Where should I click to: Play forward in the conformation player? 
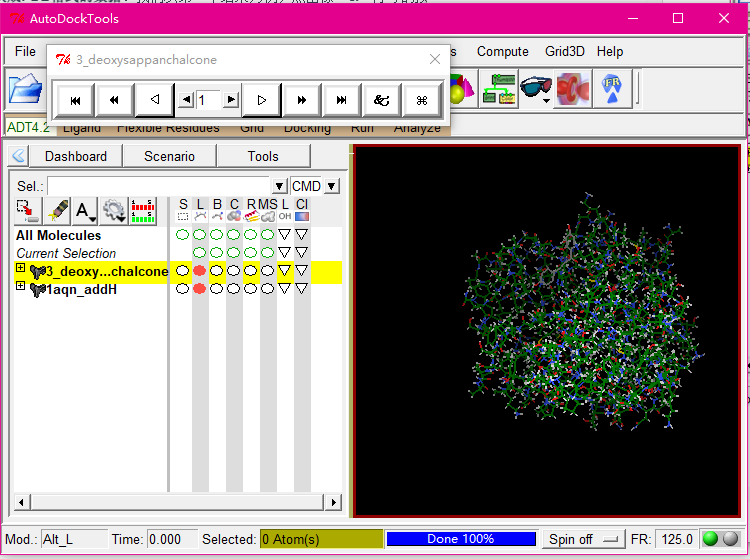(x=261, y=99)
